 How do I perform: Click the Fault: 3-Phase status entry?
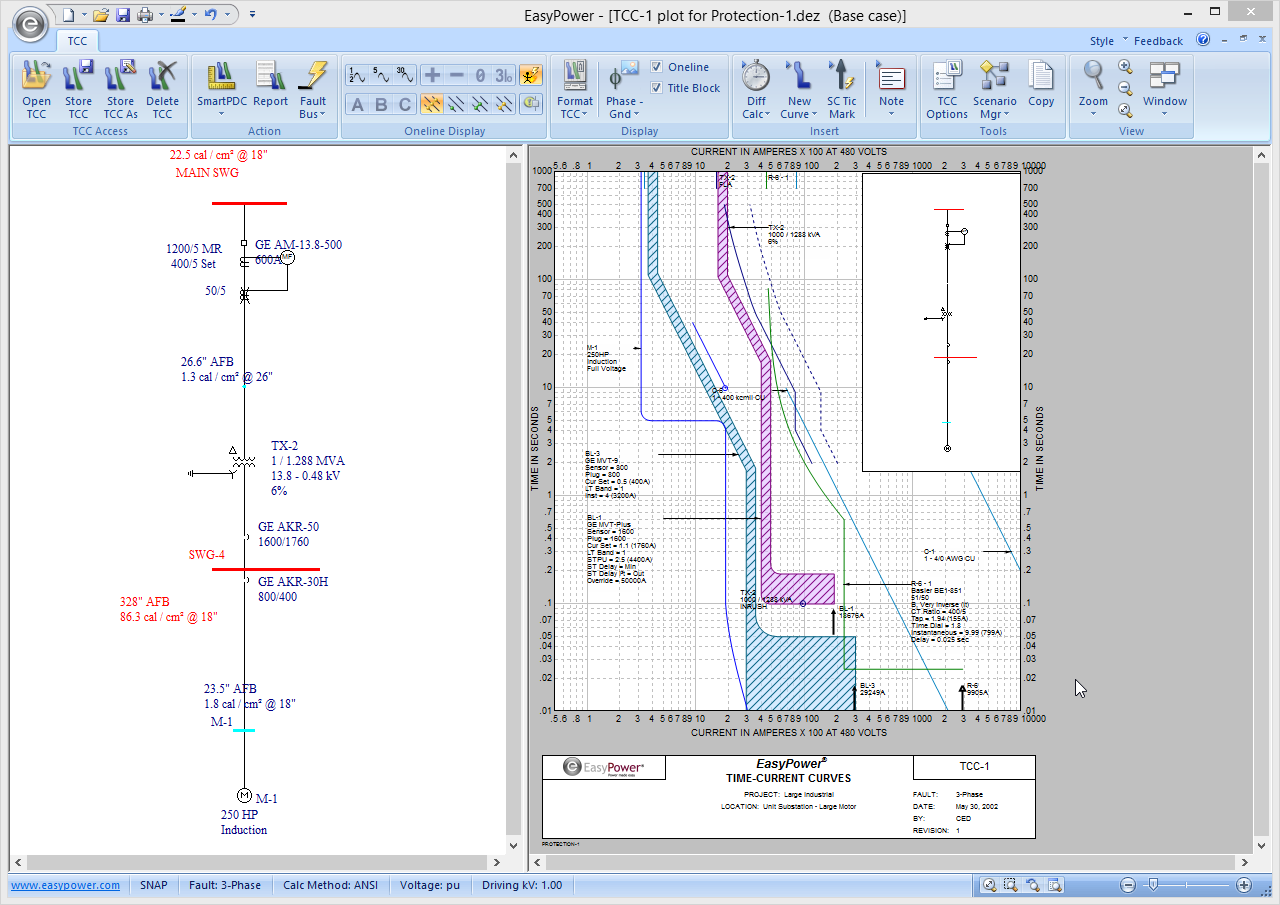pos(225,885)
